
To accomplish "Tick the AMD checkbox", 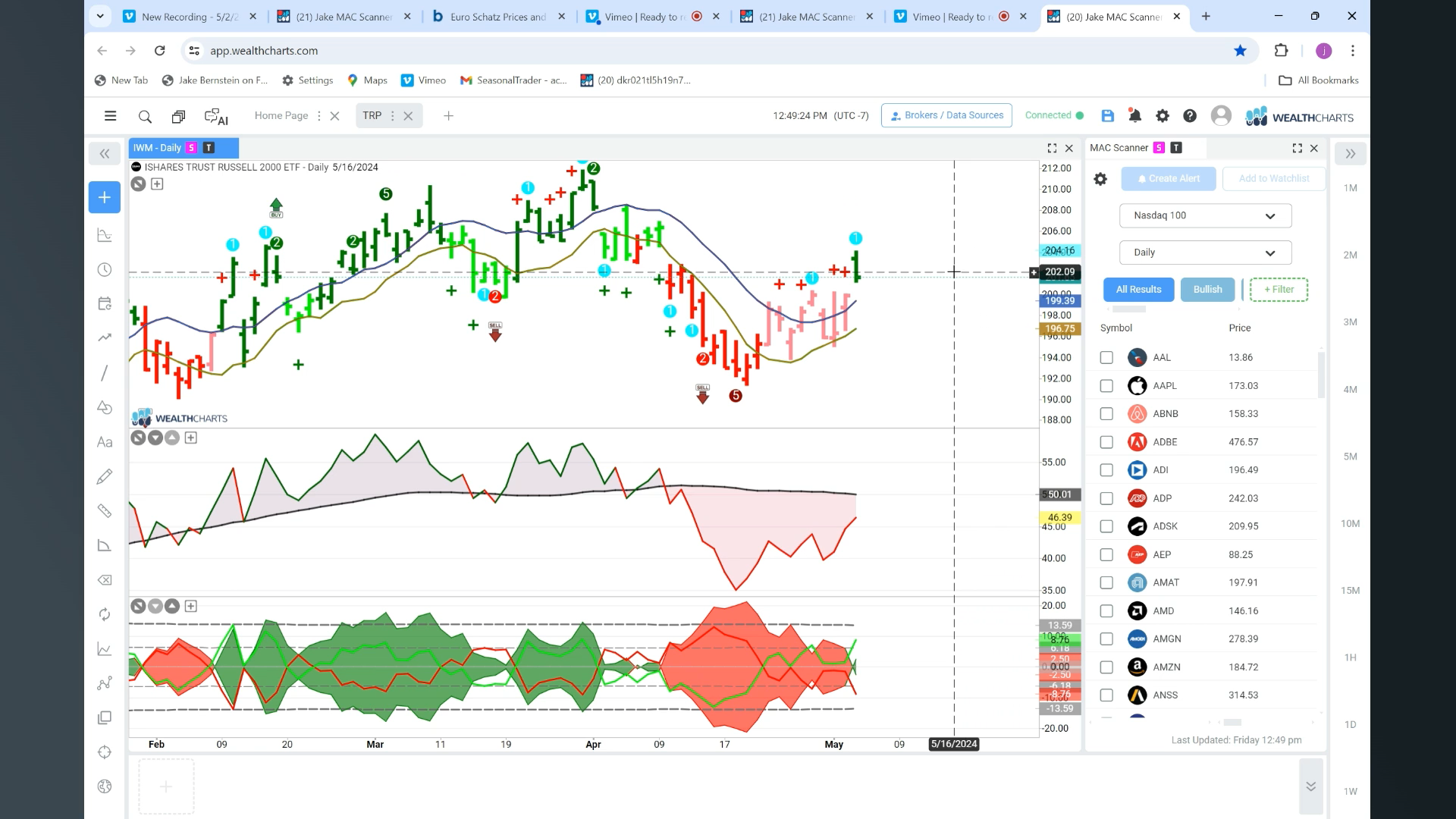I will [1106, 611].
